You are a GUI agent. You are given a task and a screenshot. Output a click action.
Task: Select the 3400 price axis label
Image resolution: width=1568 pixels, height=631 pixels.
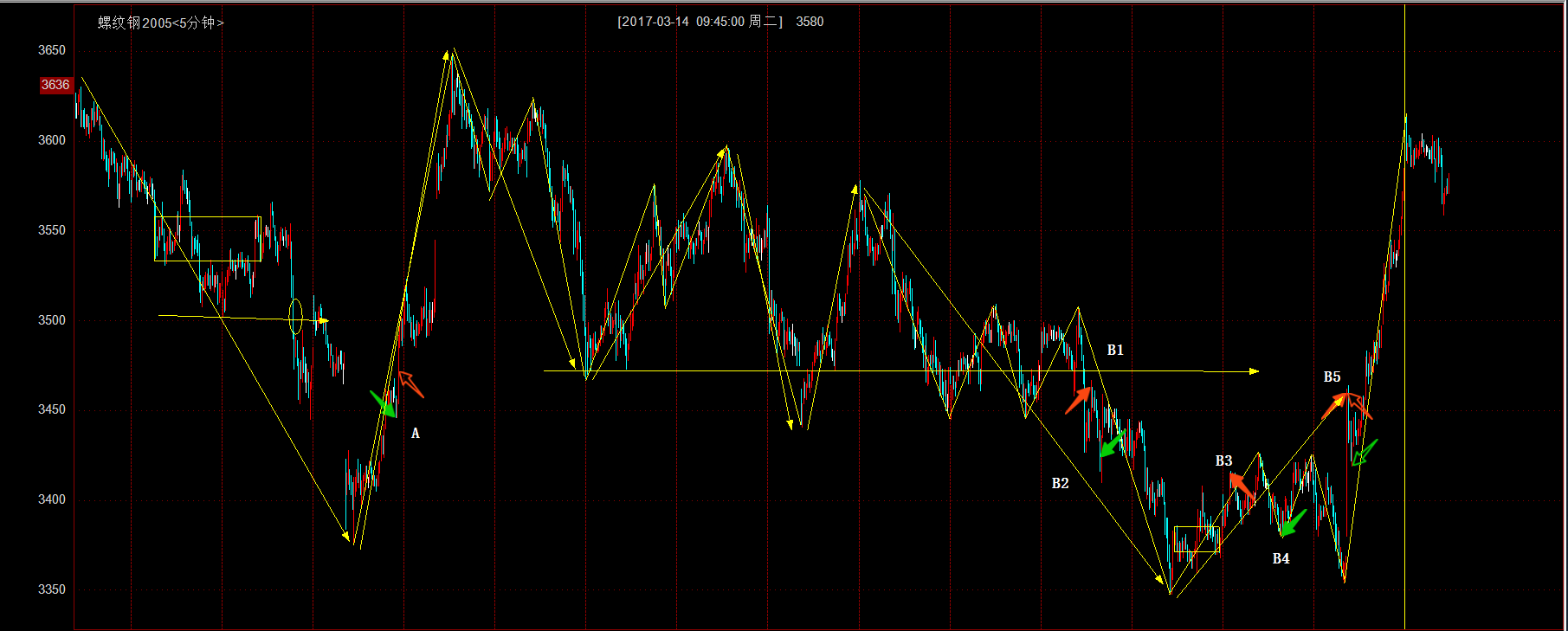52,499
